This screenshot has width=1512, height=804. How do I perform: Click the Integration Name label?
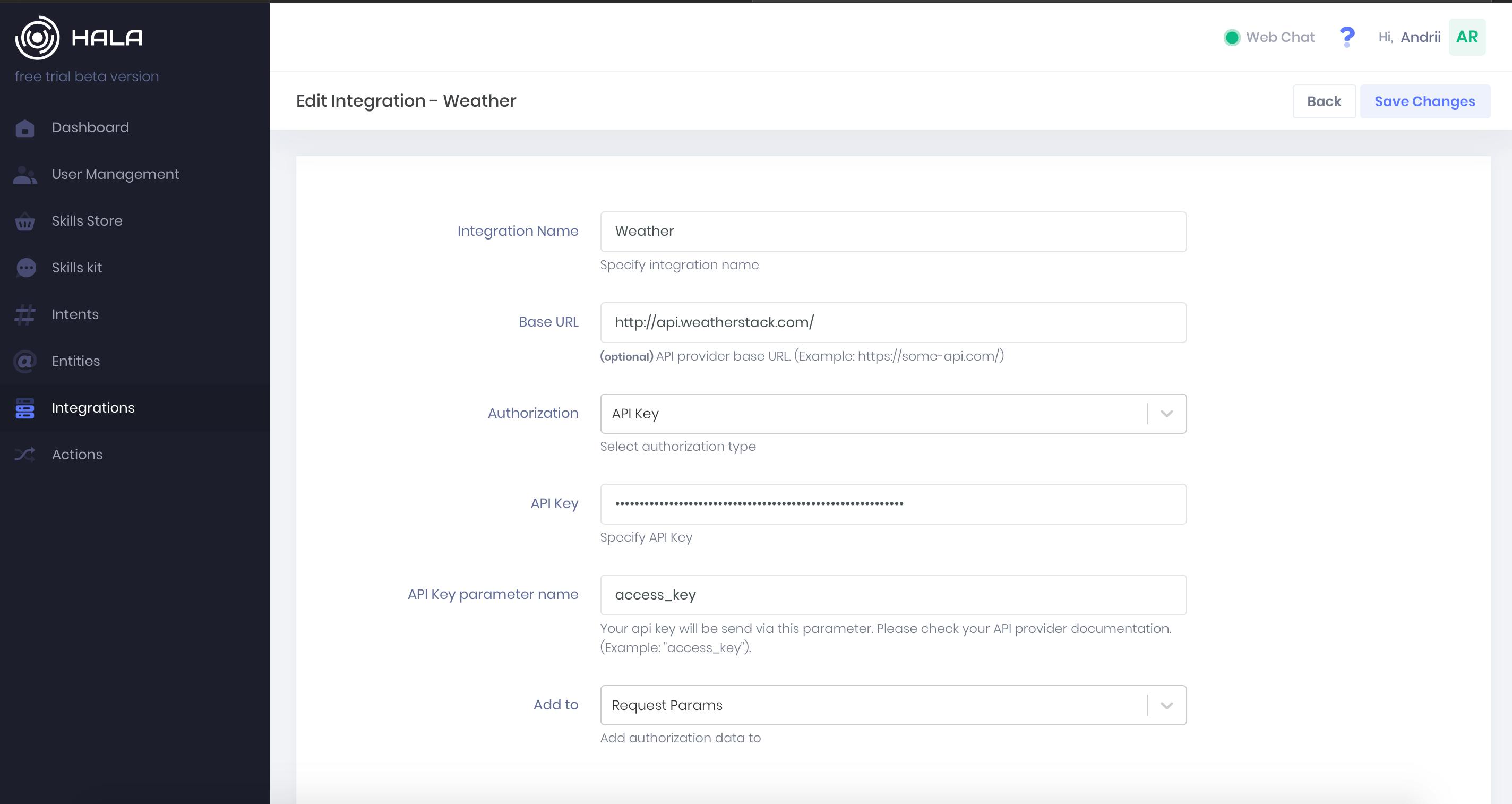[518, 231]
